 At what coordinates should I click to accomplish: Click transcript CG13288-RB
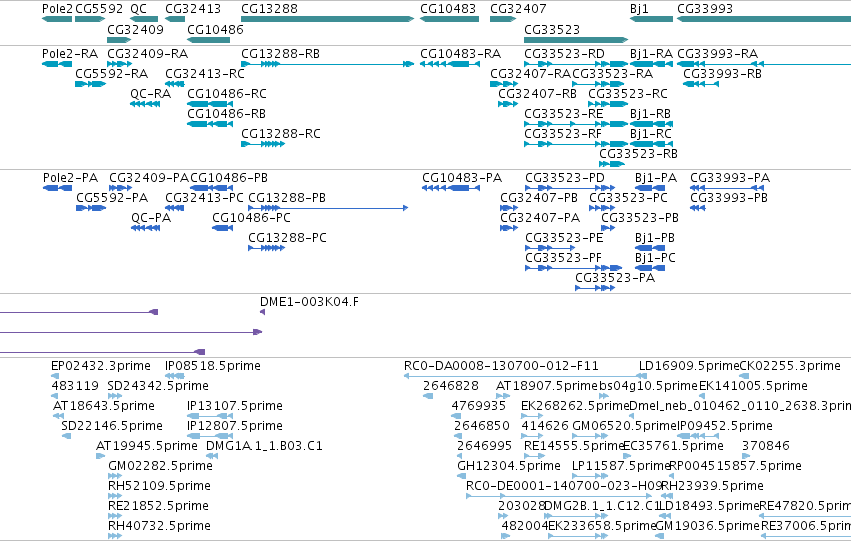pos(327,64)
